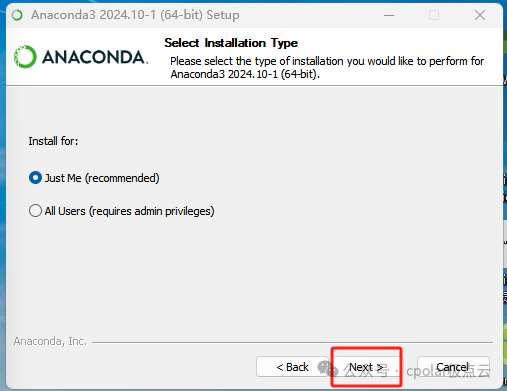The height and width of the screenshot is (391, 507).
Task: Go back using the < Back button
Action: click(x=292, y=367)
